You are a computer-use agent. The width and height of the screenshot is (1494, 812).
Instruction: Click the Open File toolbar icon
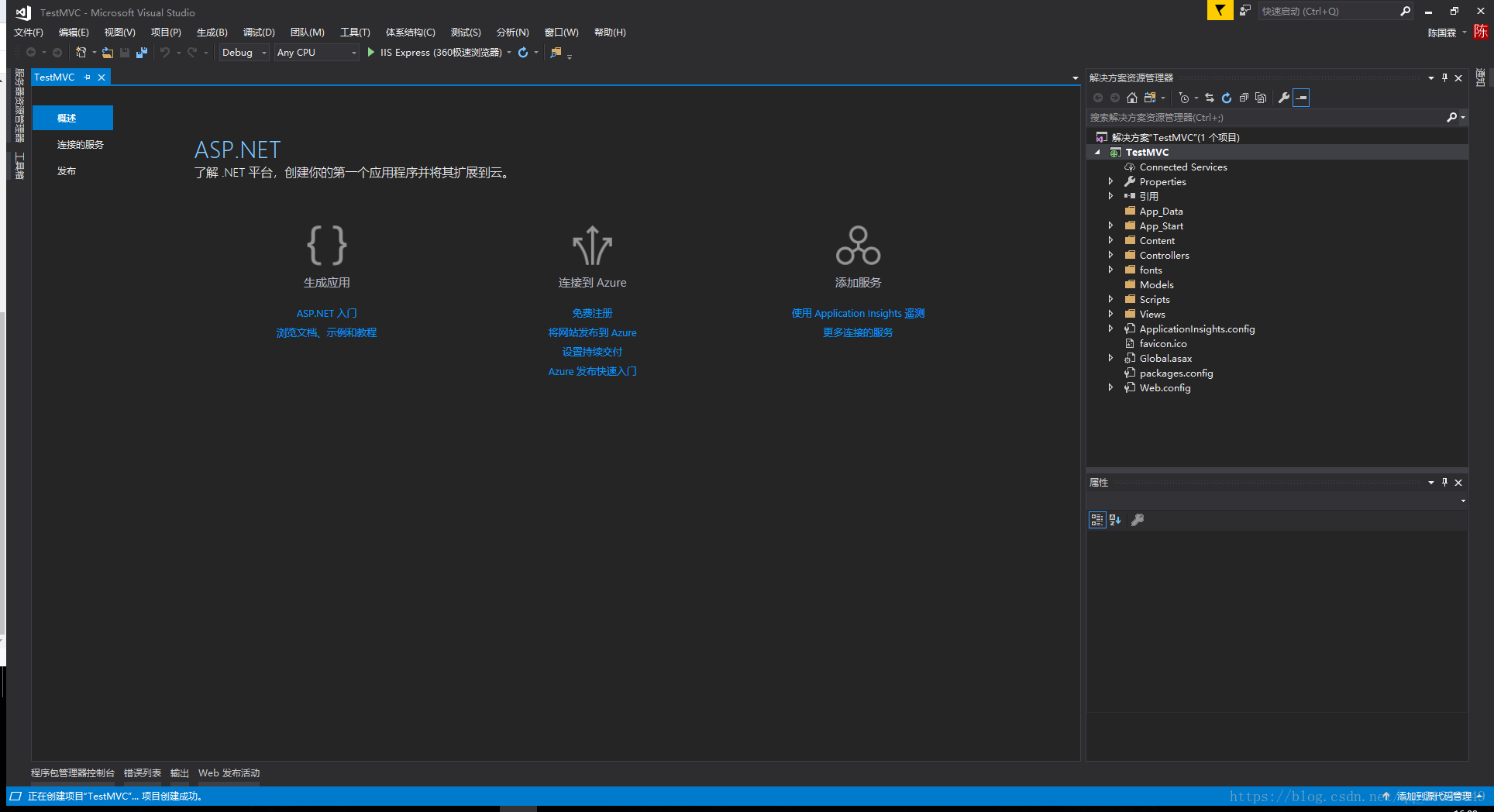(x=108, y=53)
